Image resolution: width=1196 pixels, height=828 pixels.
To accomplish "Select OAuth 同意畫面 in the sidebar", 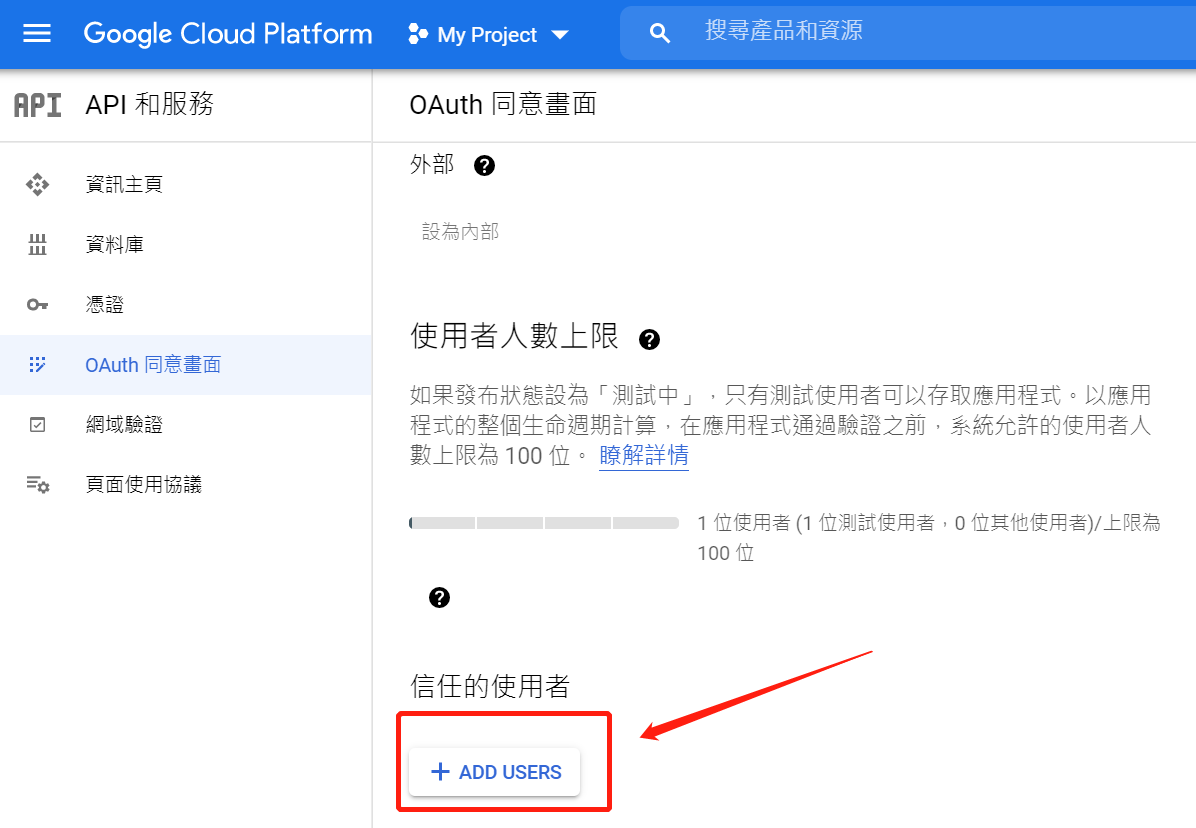I will [186, 364].
